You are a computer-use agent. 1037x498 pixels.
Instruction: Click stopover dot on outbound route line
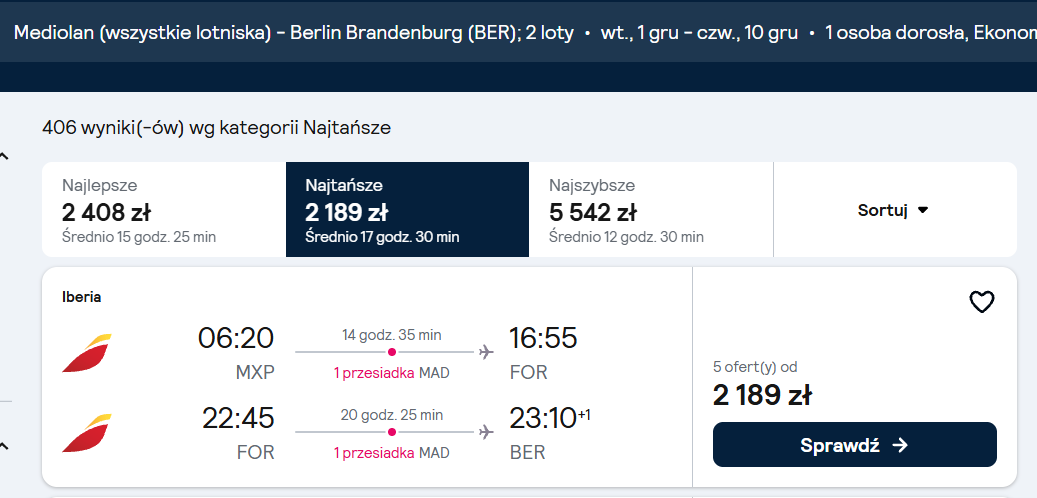pyautogui.click(x=392, y=352)
